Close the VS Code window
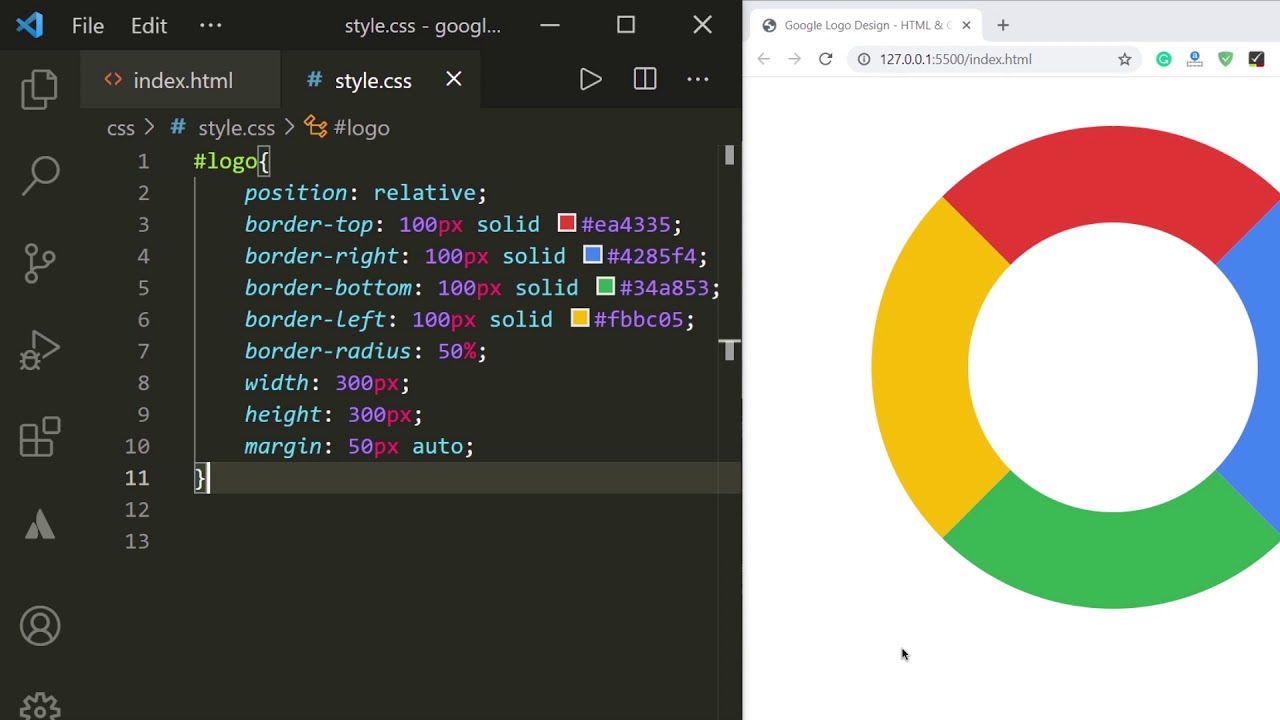The height and width of the screenshot is (720, 1280). tap(703, 25)
